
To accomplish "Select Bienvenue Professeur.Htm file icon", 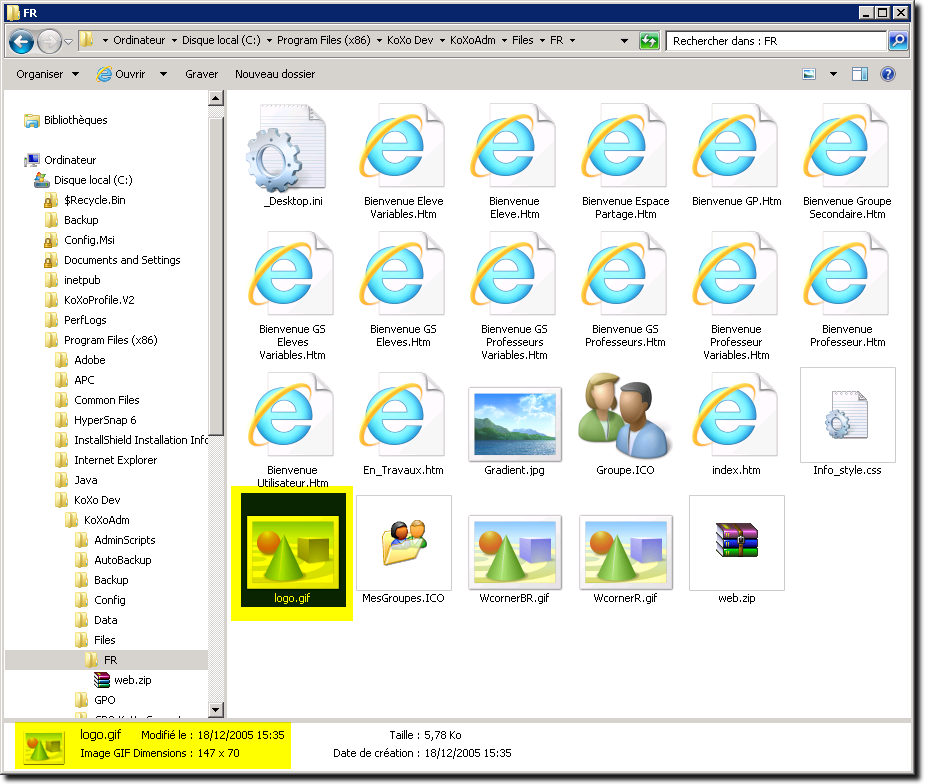I will tap(847, 275).
